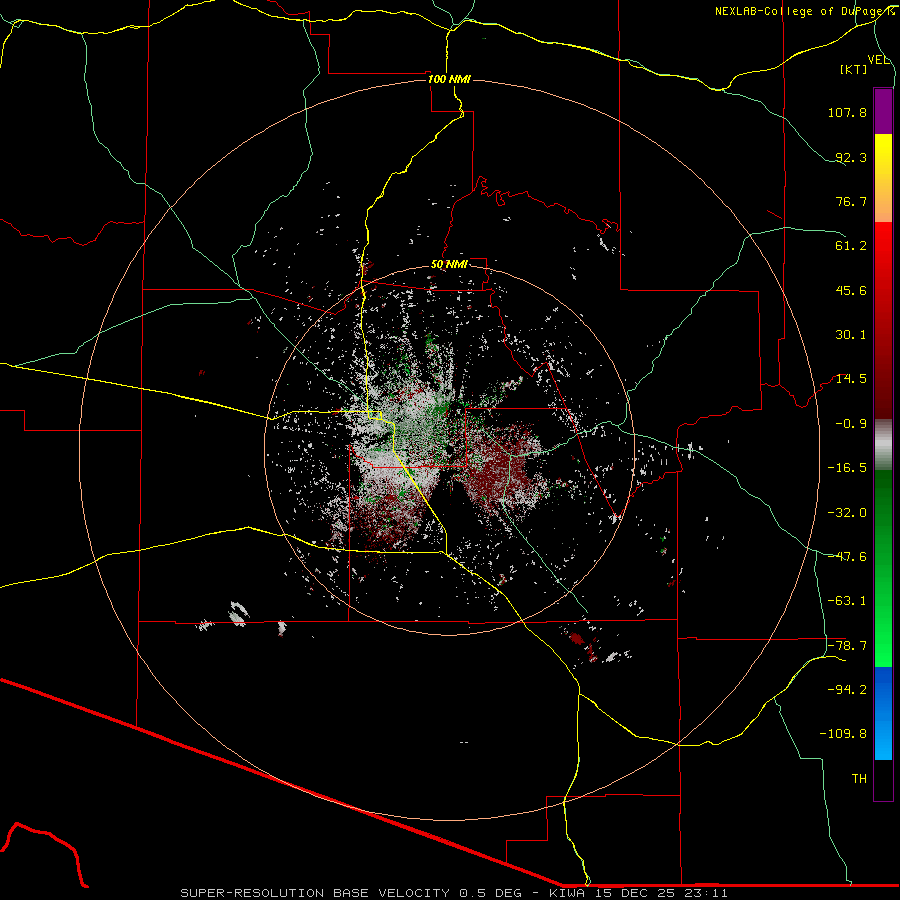
Task: Click the TH legend label
Action: pyautogui.click(x=859, y=779)
